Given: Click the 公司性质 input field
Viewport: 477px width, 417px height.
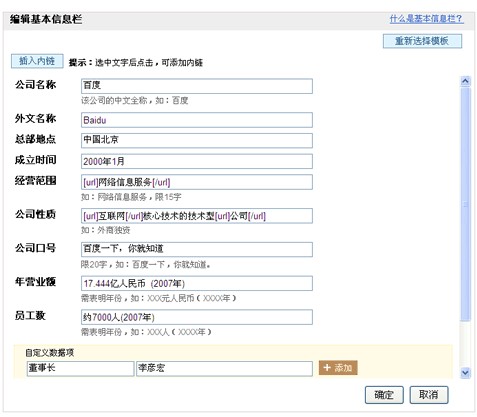Looking at the screenshot, I should click(197, 216).
